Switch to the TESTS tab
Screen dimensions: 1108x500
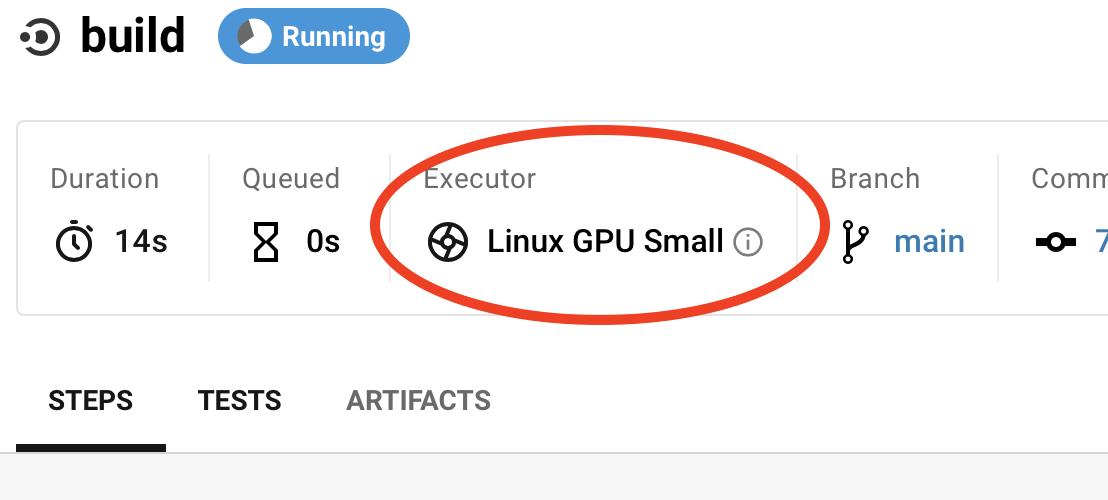(x=240, y=401)
